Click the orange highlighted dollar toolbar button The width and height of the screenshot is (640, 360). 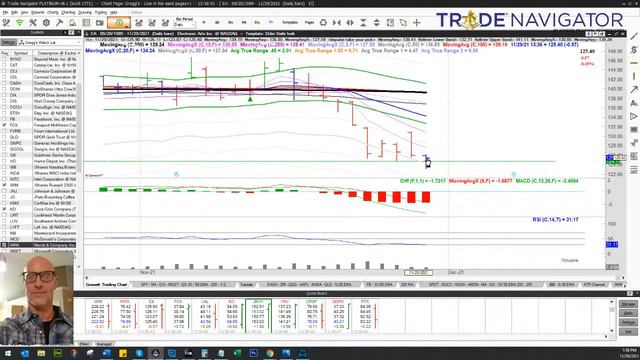(x=119, y=23)
